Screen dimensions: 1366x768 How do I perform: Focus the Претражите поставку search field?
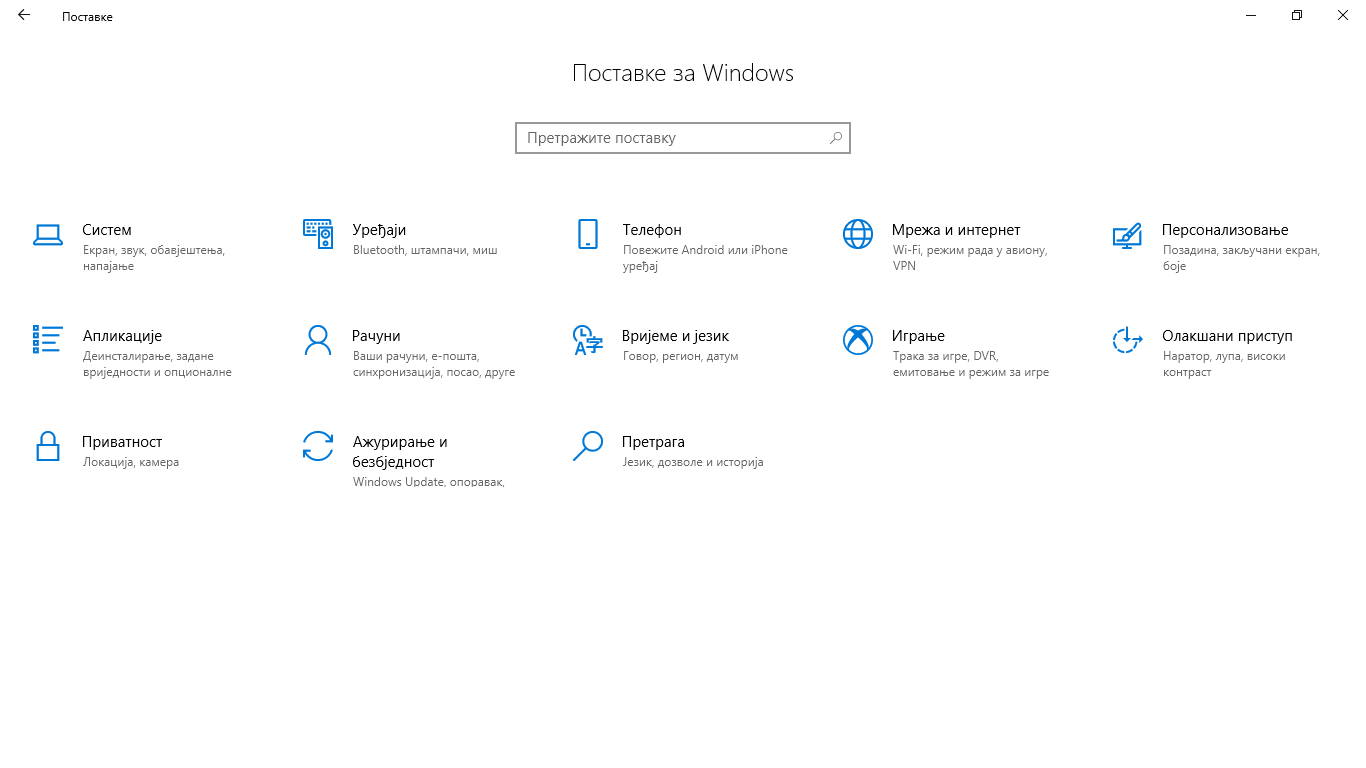coord(683,138)
